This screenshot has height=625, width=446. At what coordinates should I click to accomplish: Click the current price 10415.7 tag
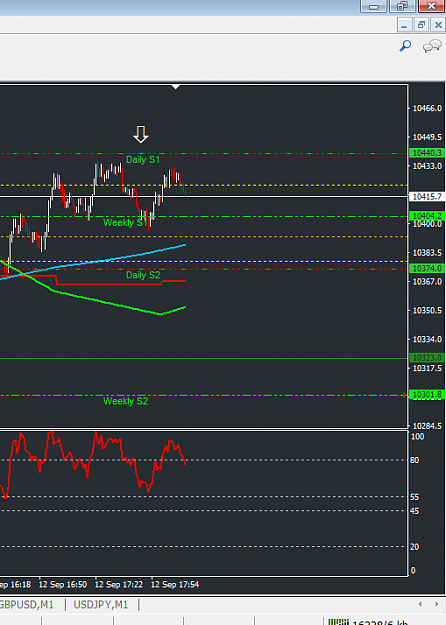(427, 197)
